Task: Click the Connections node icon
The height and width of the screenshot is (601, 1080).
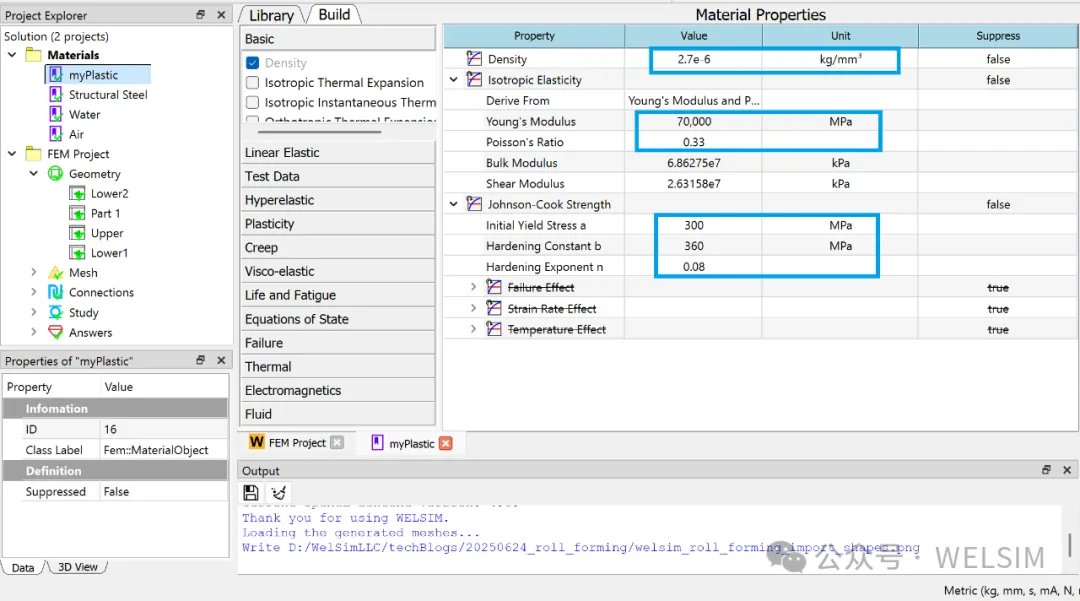Action: click(55, 292)
